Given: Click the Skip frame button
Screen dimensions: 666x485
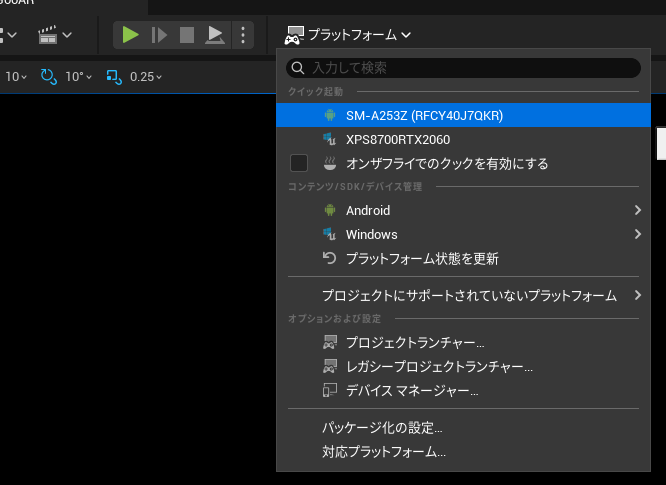Looking at the screenshot, I should (158, 35).
